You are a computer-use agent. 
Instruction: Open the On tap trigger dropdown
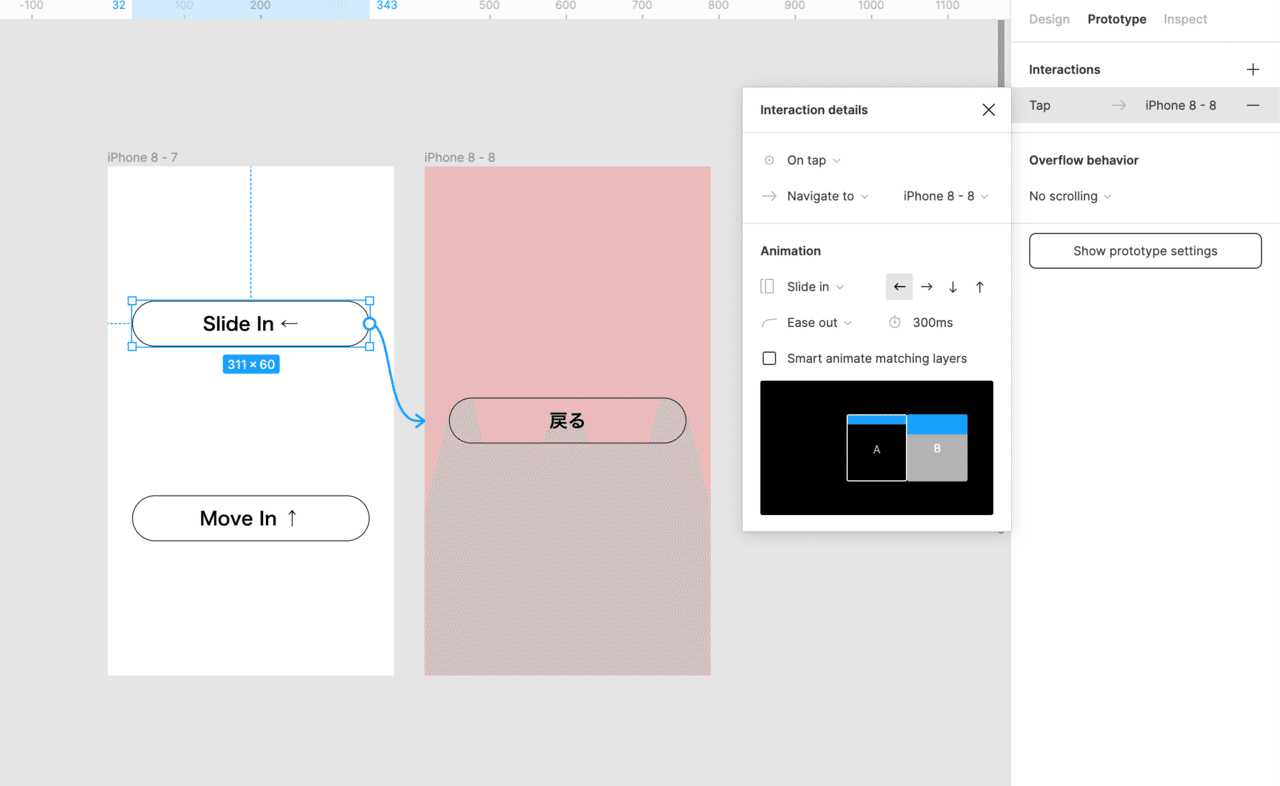813,160
